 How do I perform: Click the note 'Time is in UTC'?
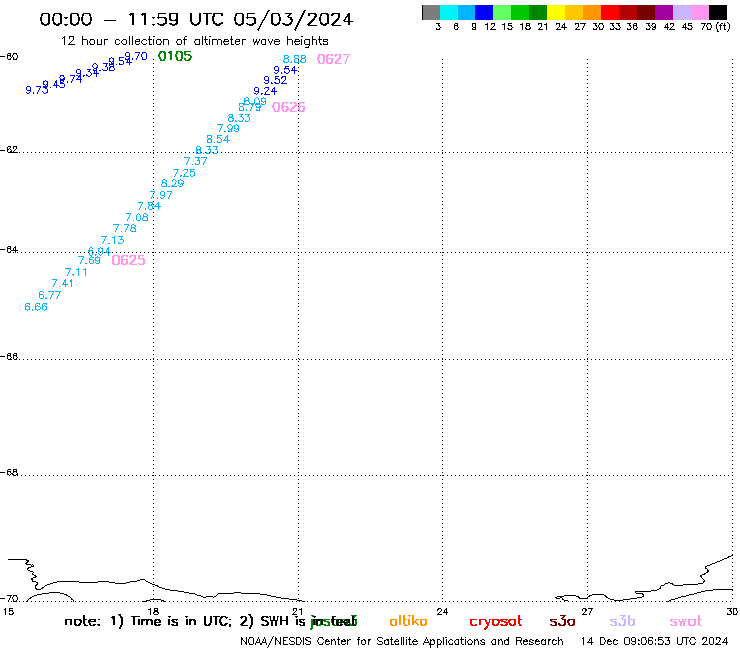tap(181, 621)
